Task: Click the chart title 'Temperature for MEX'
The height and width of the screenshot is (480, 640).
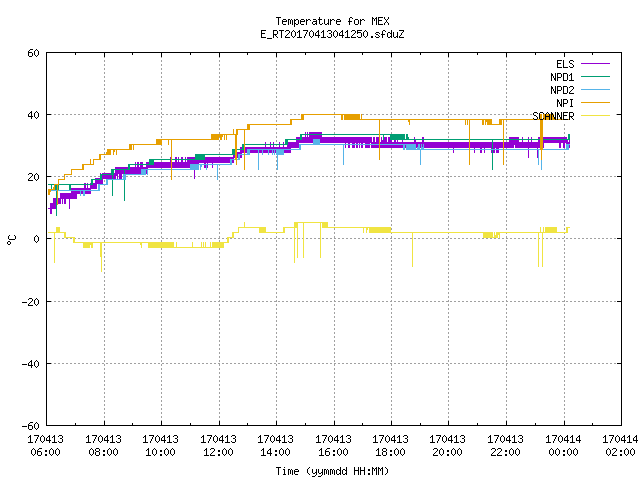Action: pos(332,21)
